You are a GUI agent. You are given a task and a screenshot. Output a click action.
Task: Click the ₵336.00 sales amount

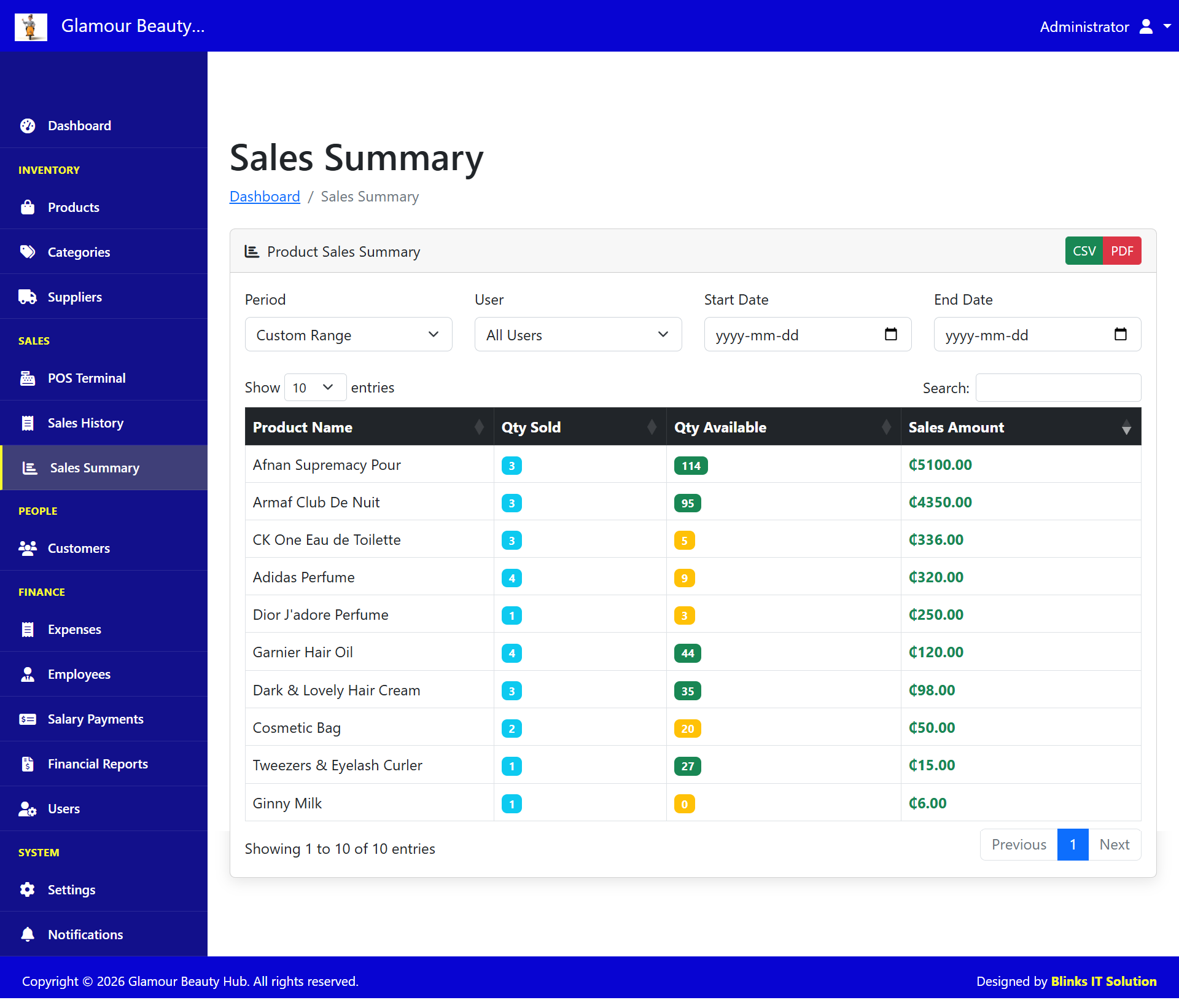coord(936,541)
